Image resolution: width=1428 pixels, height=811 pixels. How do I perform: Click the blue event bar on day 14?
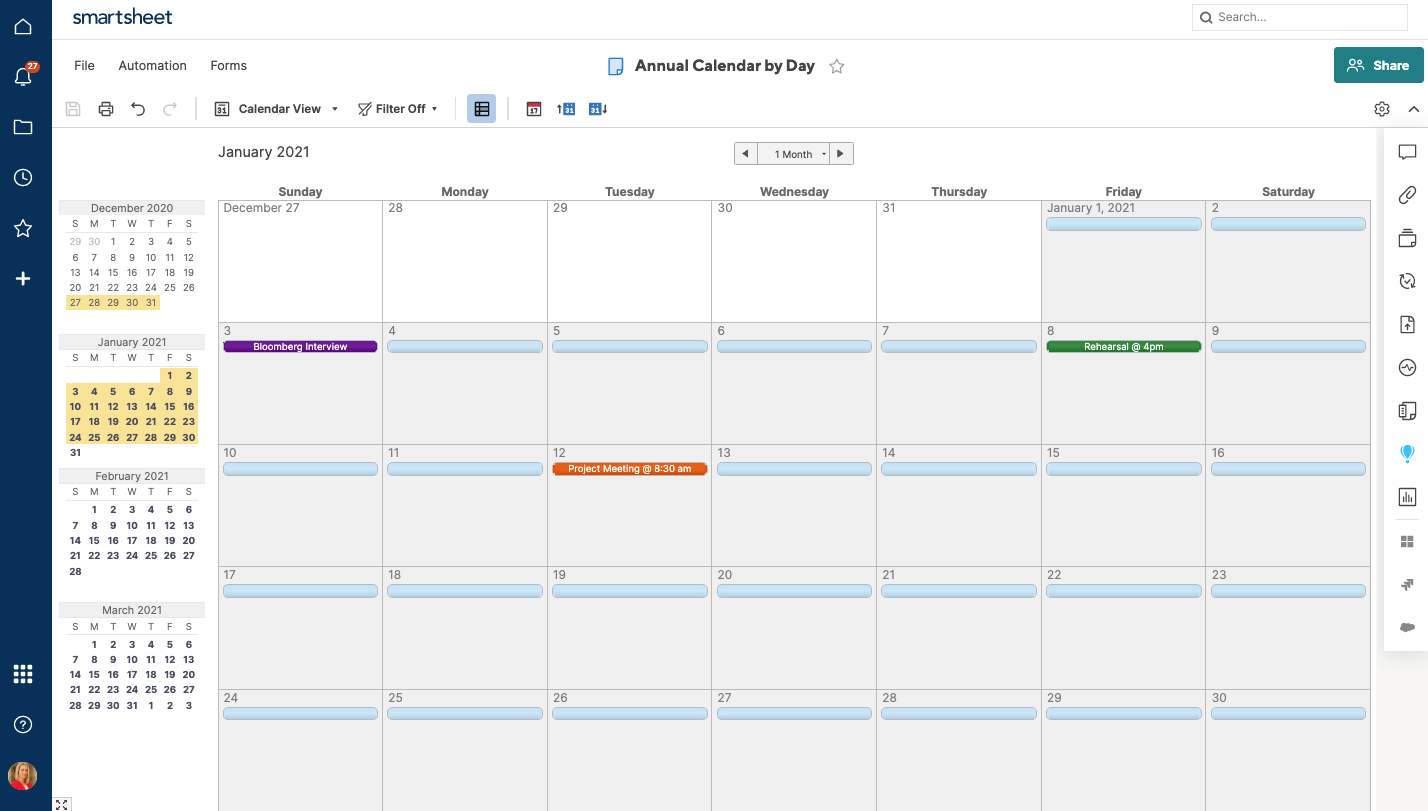[x=959, y=469]
